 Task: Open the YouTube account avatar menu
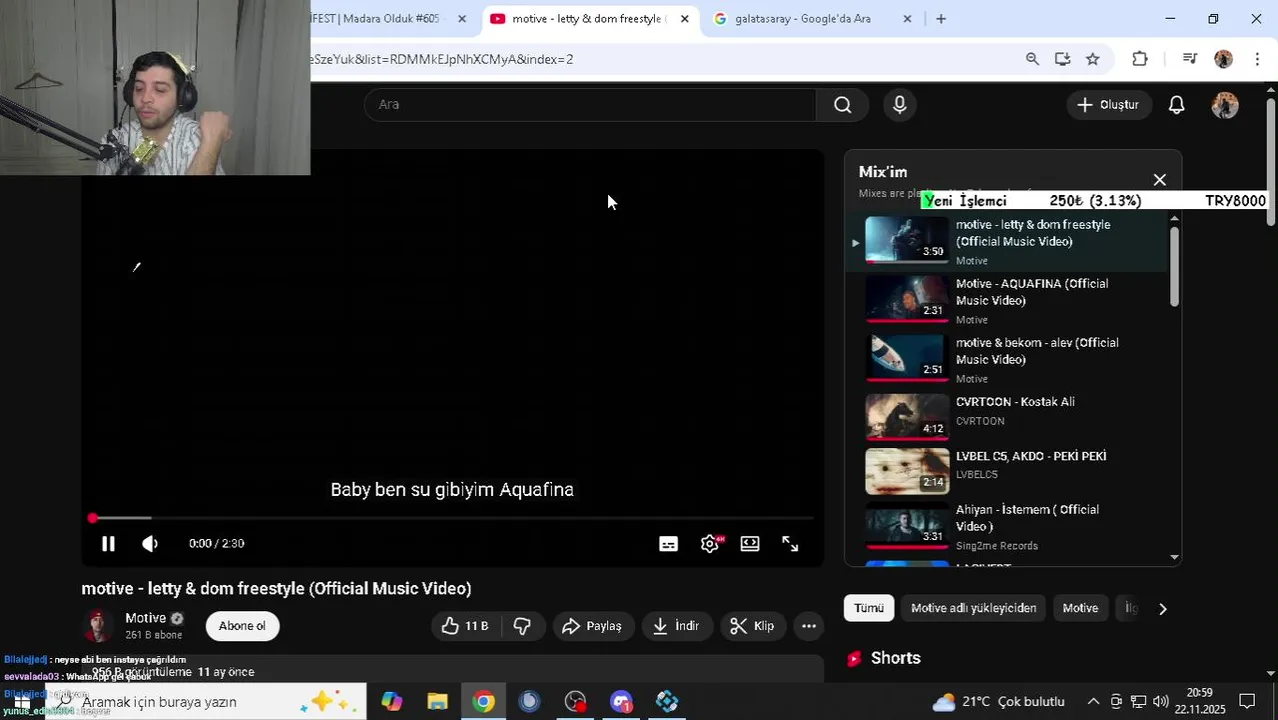coord(1225,105)
